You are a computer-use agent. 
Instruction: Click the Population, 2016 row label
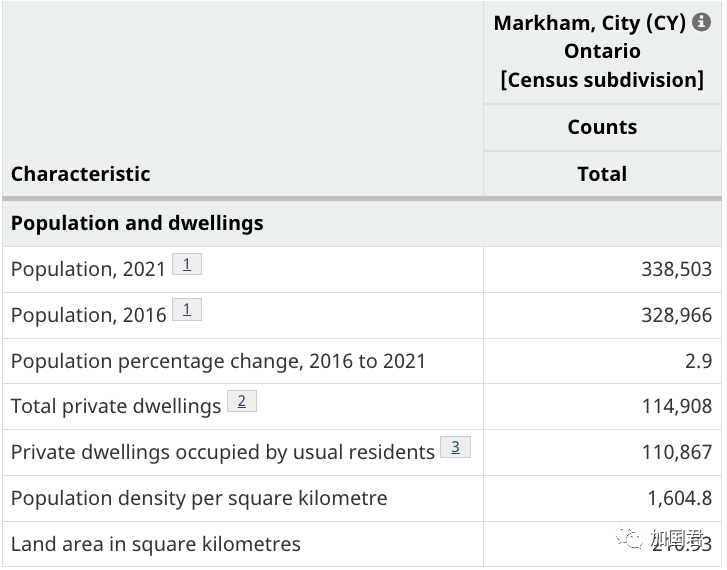(88, 315)
